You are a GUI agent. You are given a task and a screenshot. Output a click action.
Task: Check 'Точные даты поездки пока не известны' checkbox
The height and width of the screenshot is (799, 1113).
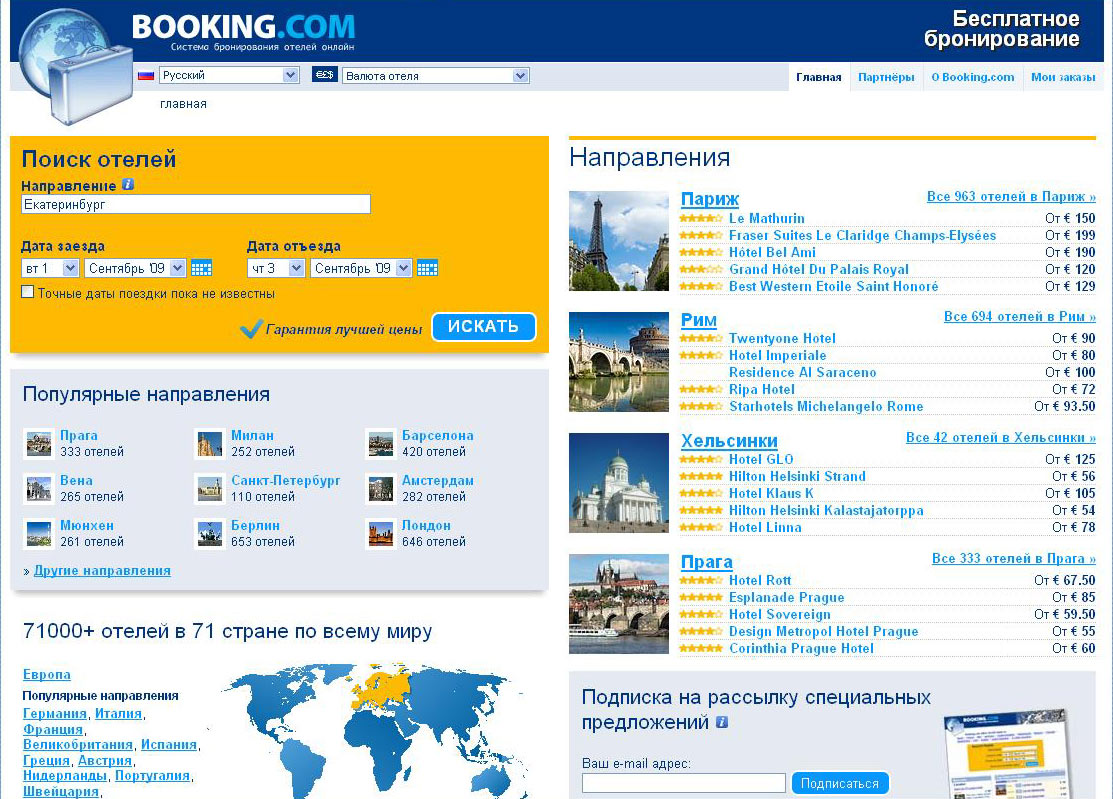[28, 292]
